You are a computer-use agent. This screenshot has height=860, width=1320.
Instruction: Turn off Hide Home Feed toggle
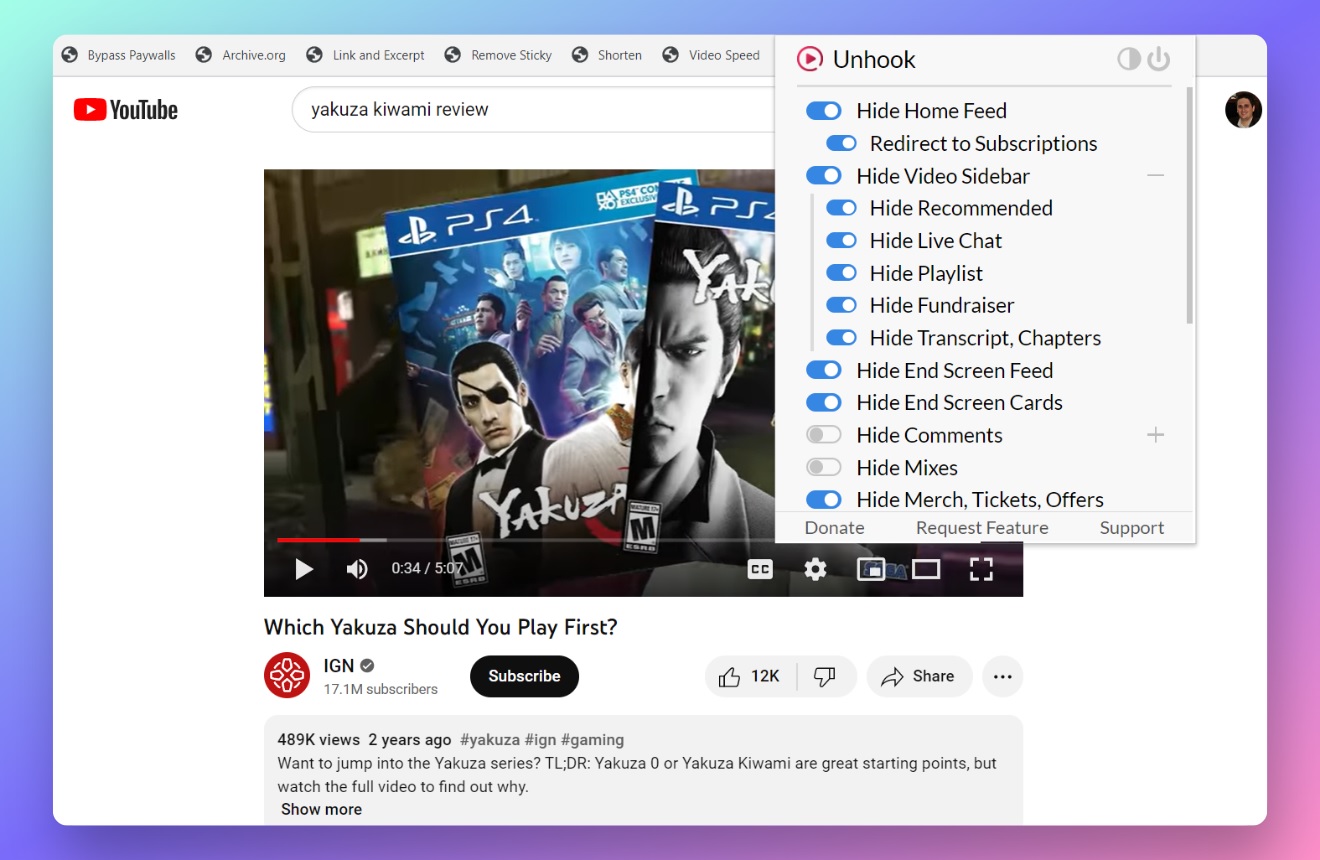[x=823, y=111]
